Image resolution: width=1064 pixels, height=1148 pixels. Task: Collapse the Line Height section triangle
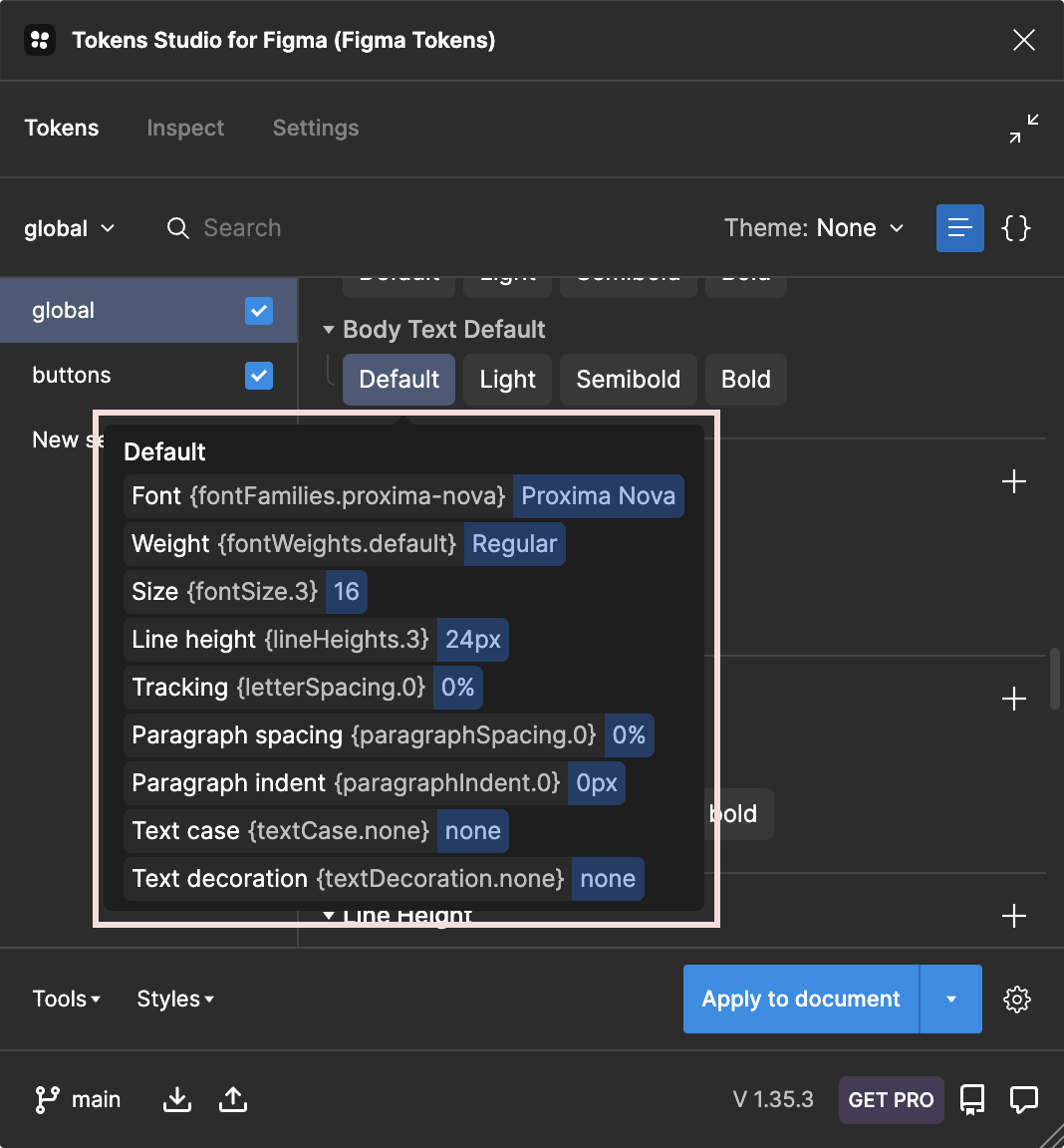pyautogui.click(x=329, y=916)
